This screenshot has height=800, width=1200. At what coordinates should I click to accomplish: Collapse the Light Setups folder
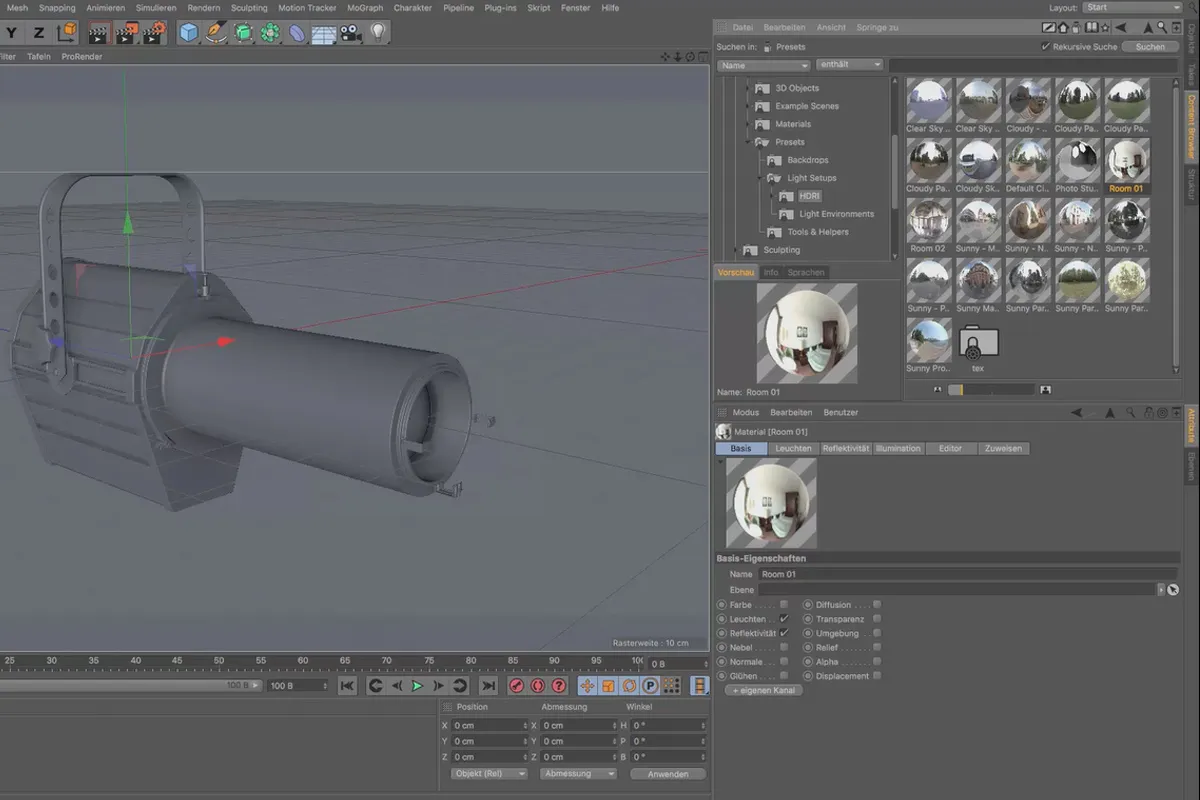(x=760, y=178)
